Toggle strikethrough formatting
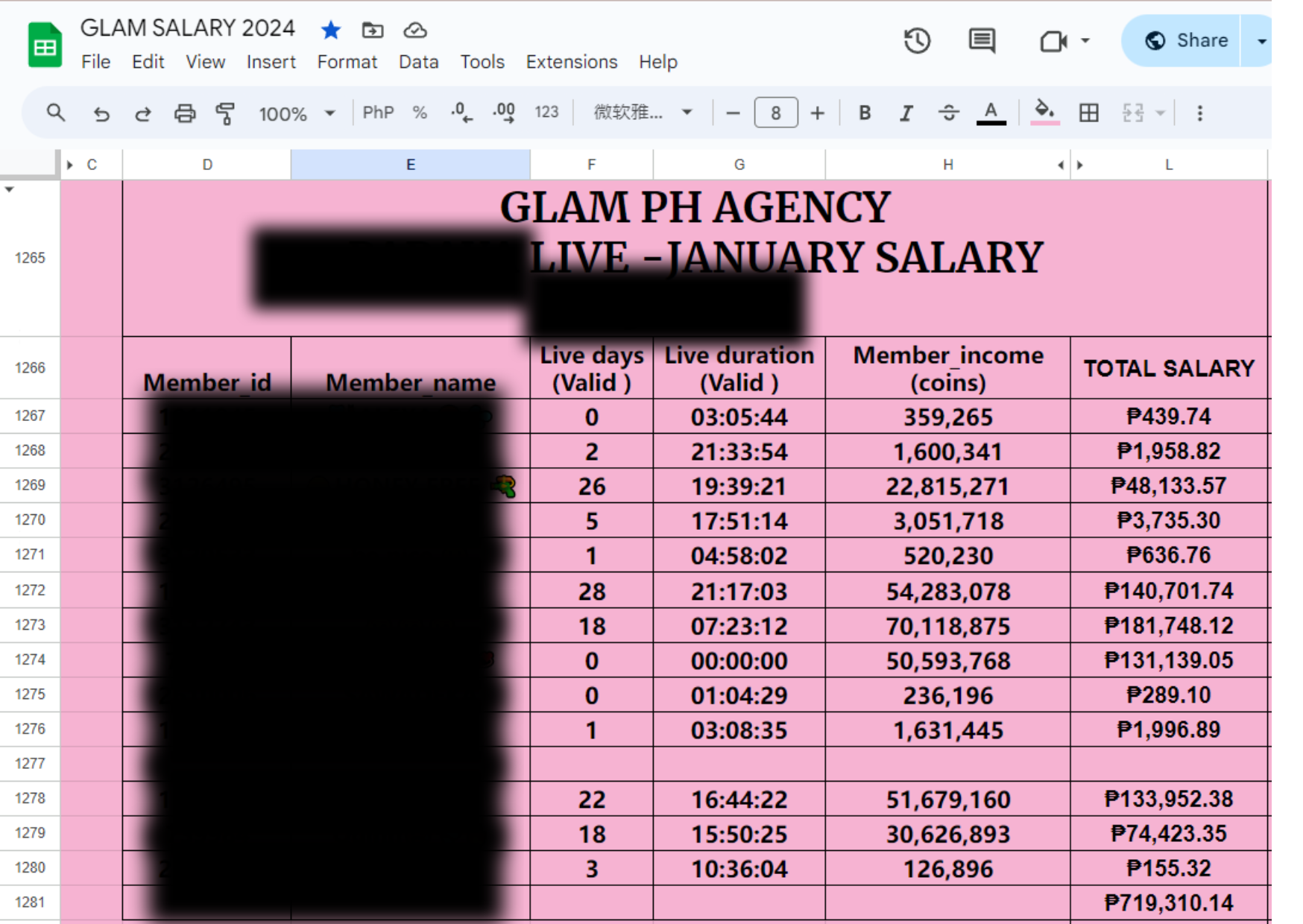 (x=949, y=113)
